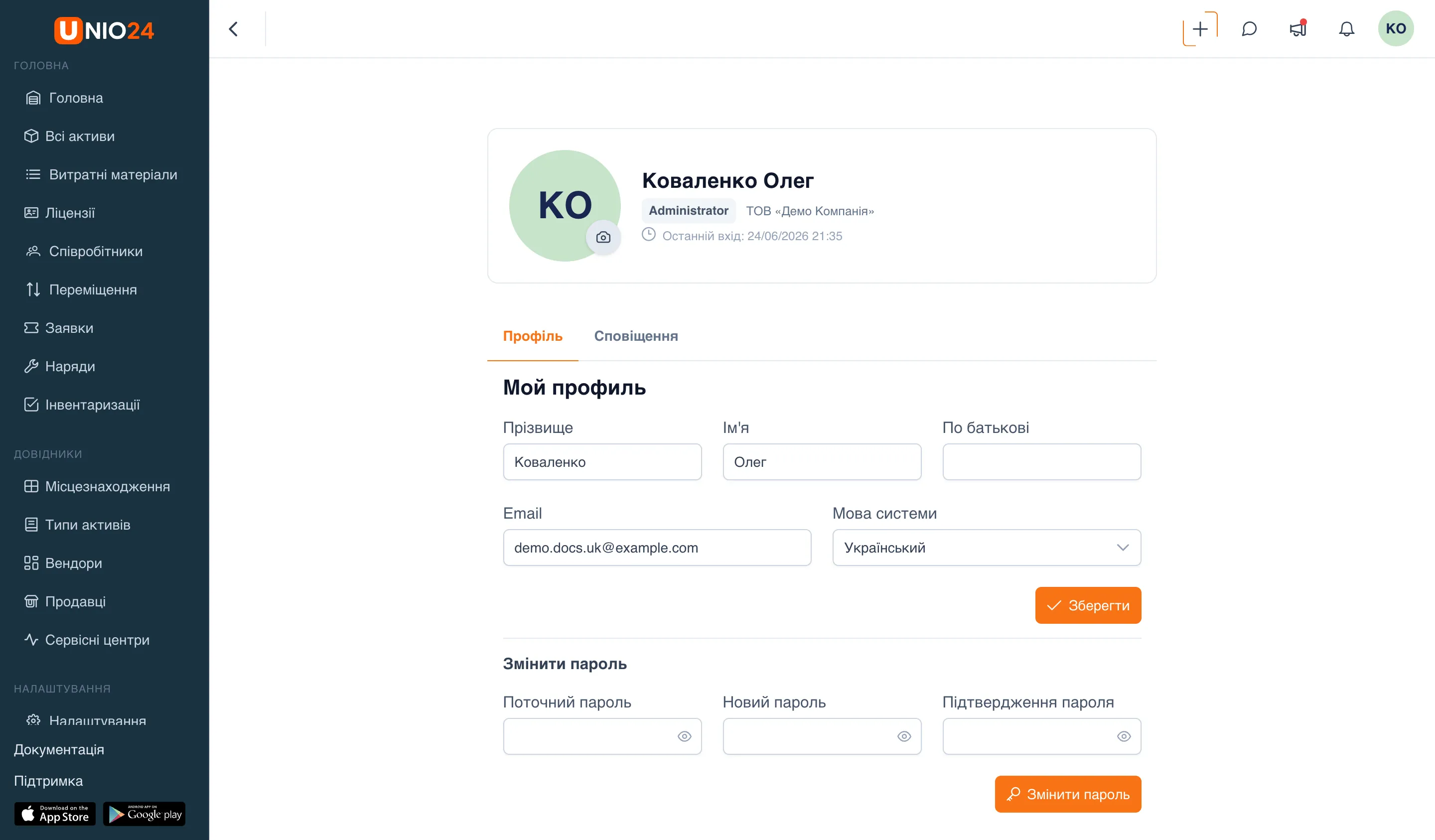Click the Прізвище input field
This screenshot has width=1435, height=840.
(x=602, y=462)
